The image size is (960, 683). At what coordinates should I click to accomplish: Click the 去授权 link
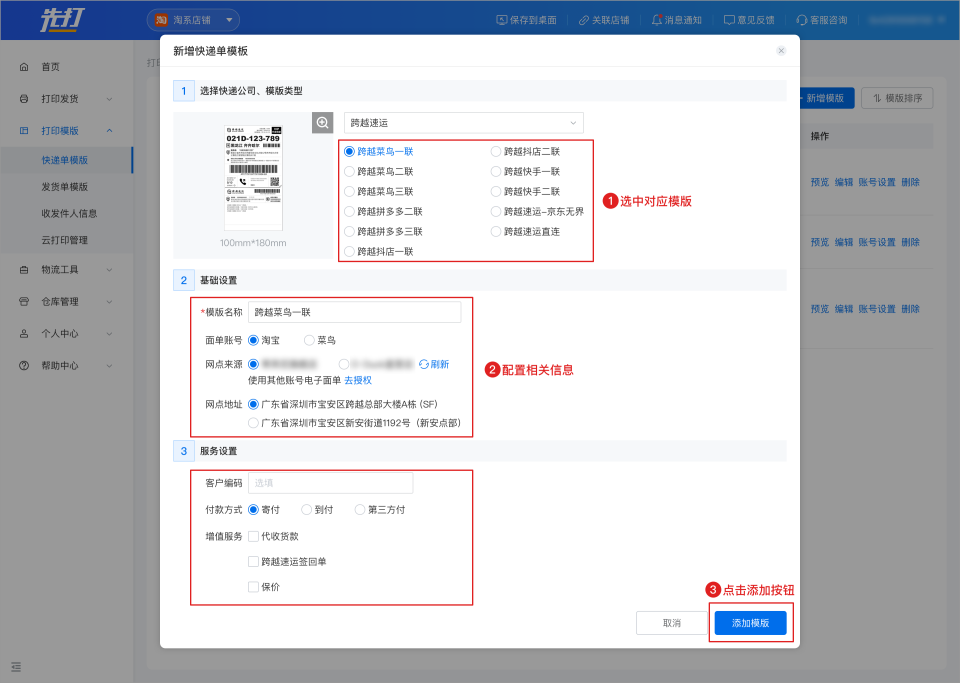click(x=358, y=380)
